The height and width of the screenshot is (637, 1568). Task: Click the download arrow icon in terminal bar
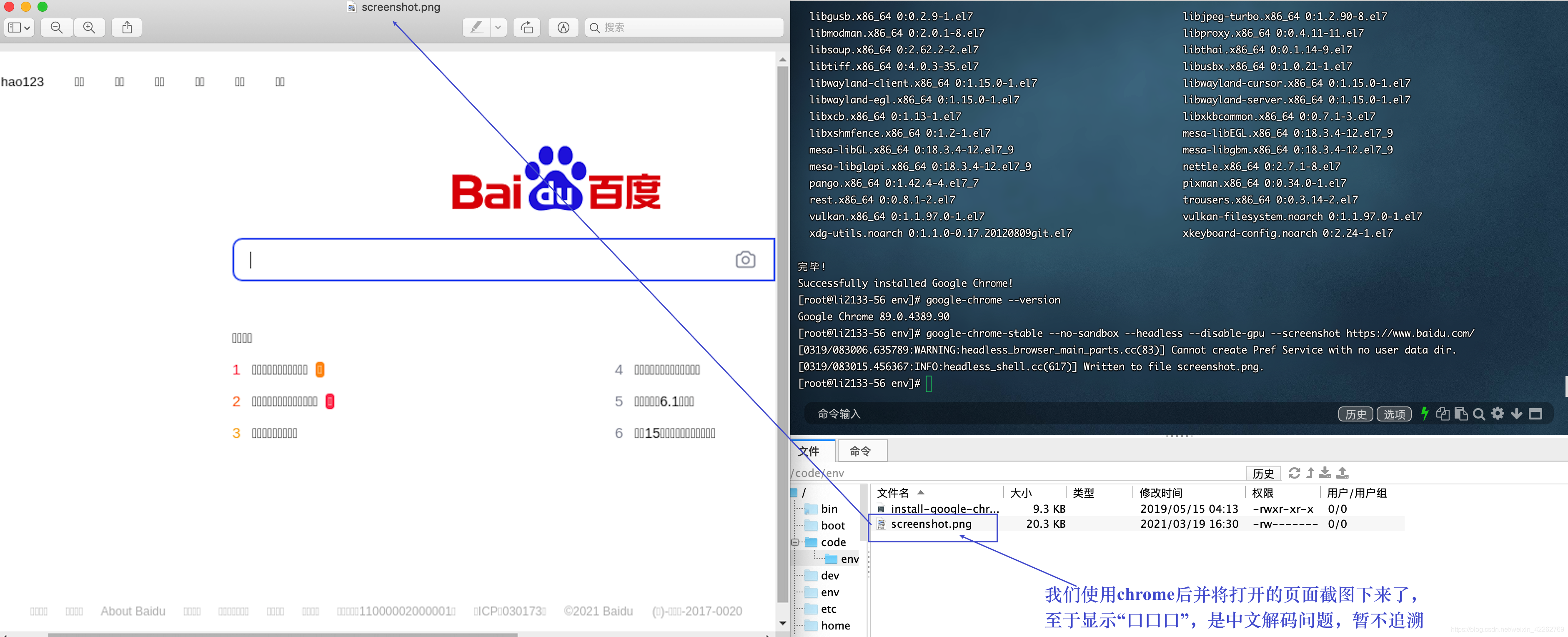pos(1517,414)
